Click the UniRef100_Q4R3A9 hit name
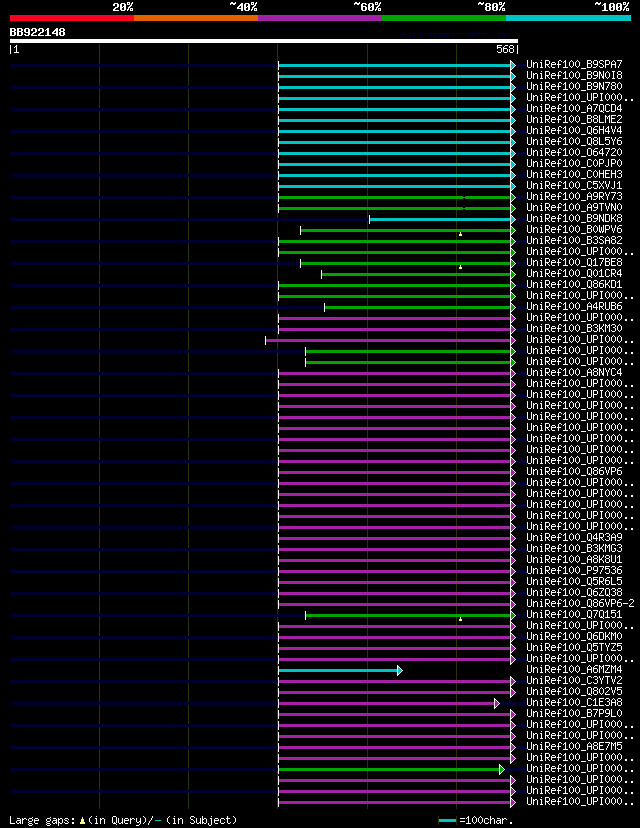This screenshot has width=640, height=828. (x=574, y=538)
